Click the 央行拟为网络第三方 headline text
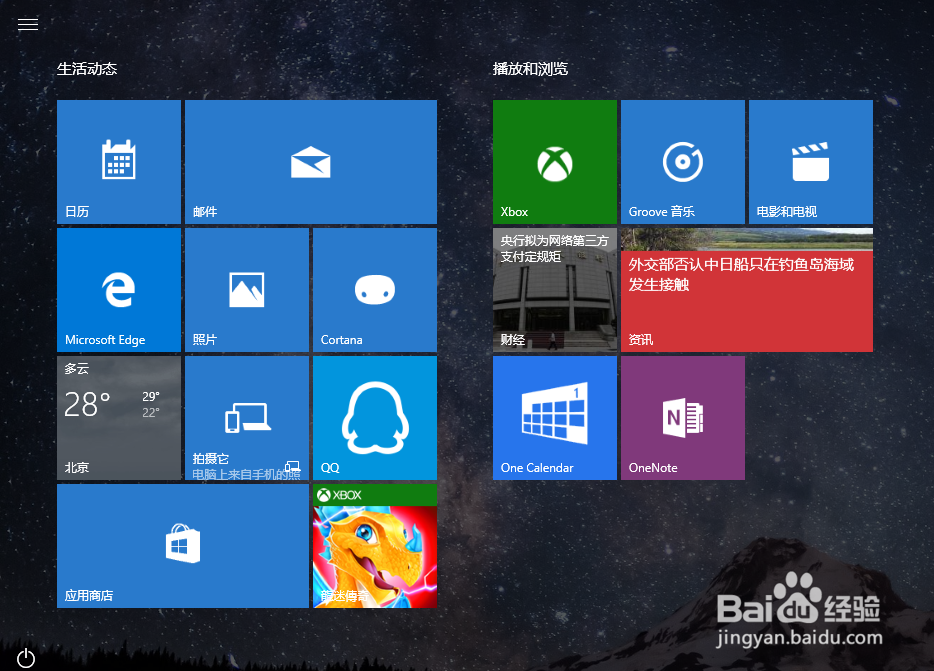The image size is (934, 671). click(554, 248)
